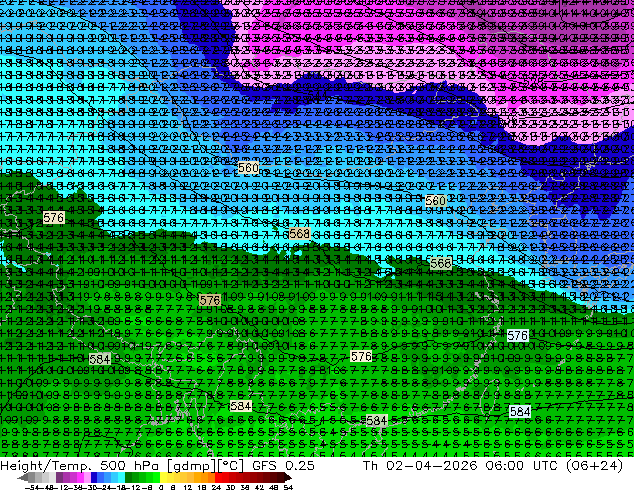Click the white 584 label at lower right
Viewport: 634px width, 490px height.
tap(520, 412)
